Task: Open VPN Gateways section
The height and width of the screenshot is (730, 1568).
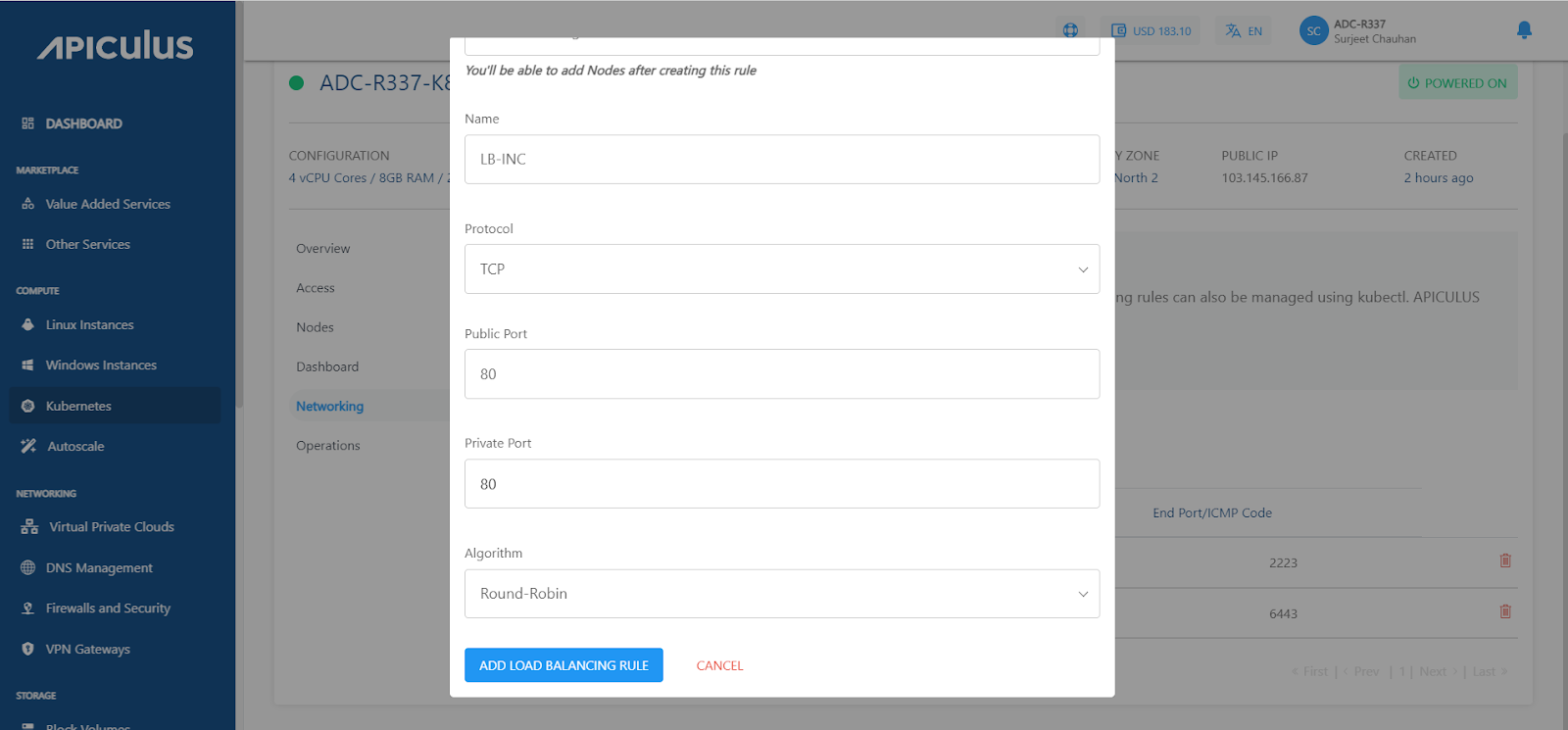Action: tap(87, 650)
